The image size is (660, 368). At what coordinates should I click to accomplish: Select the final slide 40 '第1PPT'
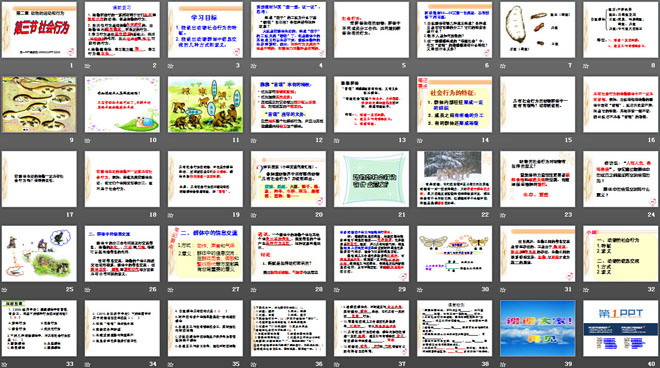click(x=620, y=328)
